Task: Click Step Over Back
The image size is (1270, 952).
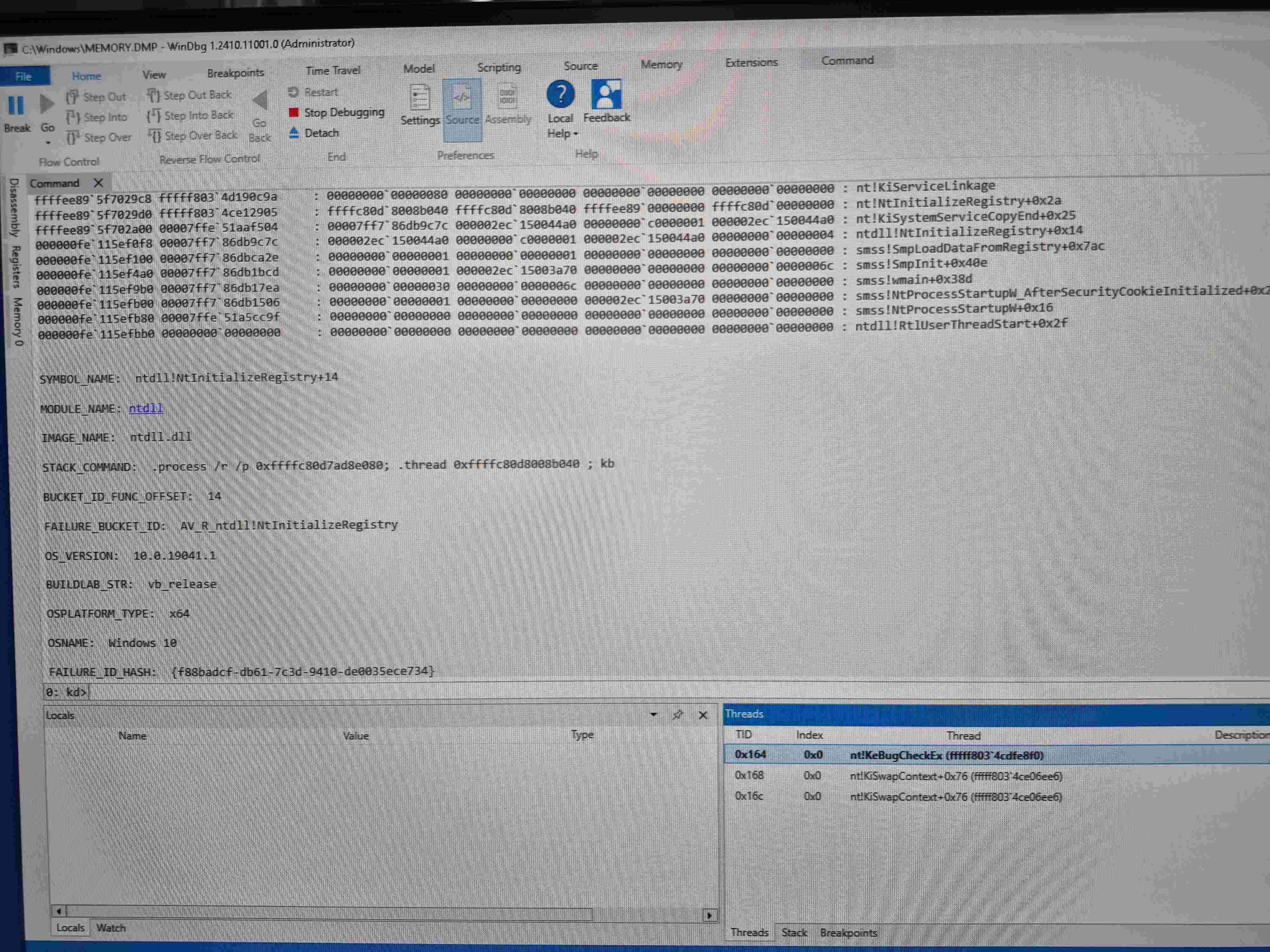Action: [192, 136]
